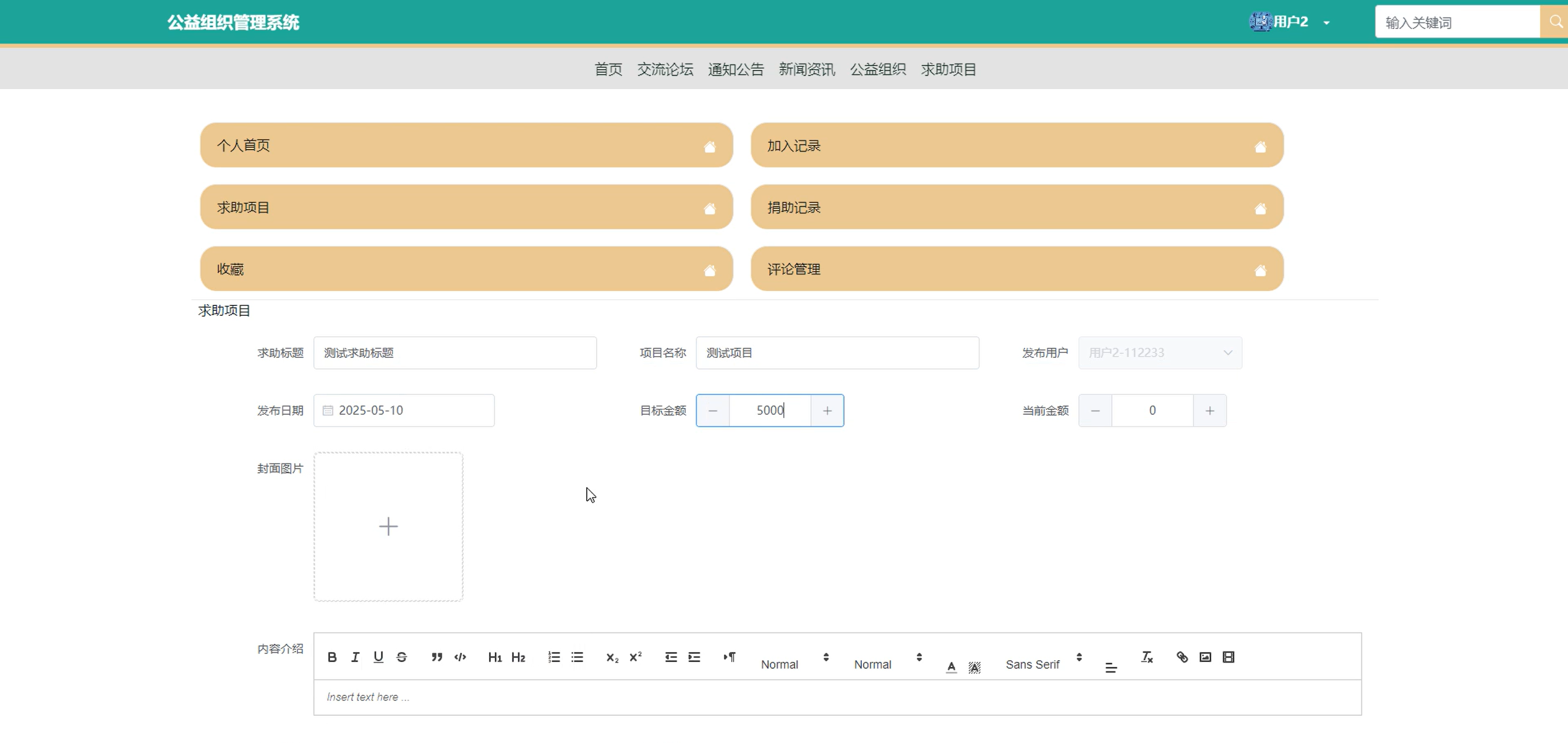Go to 新闻资讯 navigation item

(x=806, y=69)
